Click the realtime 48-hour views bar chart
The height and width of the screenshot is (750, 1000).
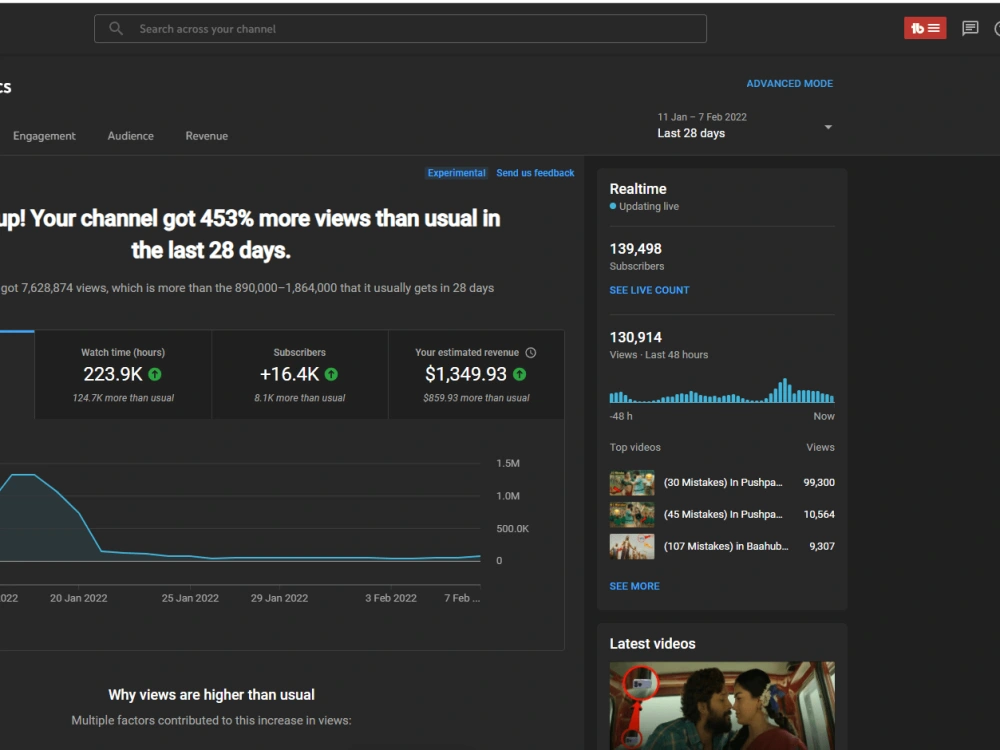[722, 390]
